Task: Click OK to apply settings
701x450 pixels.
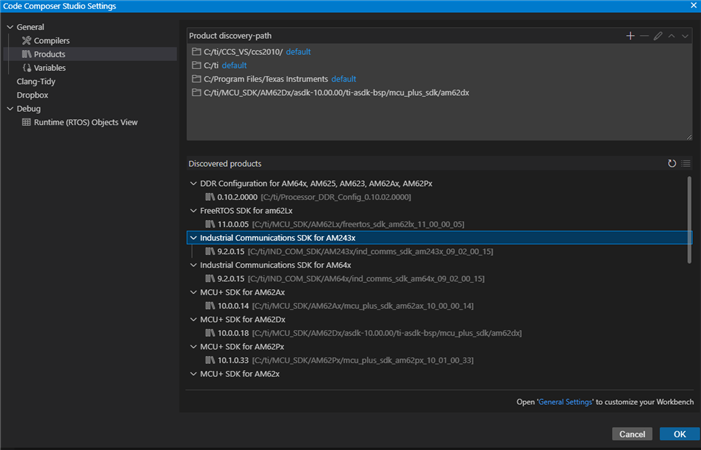Action: coord(680,434)
